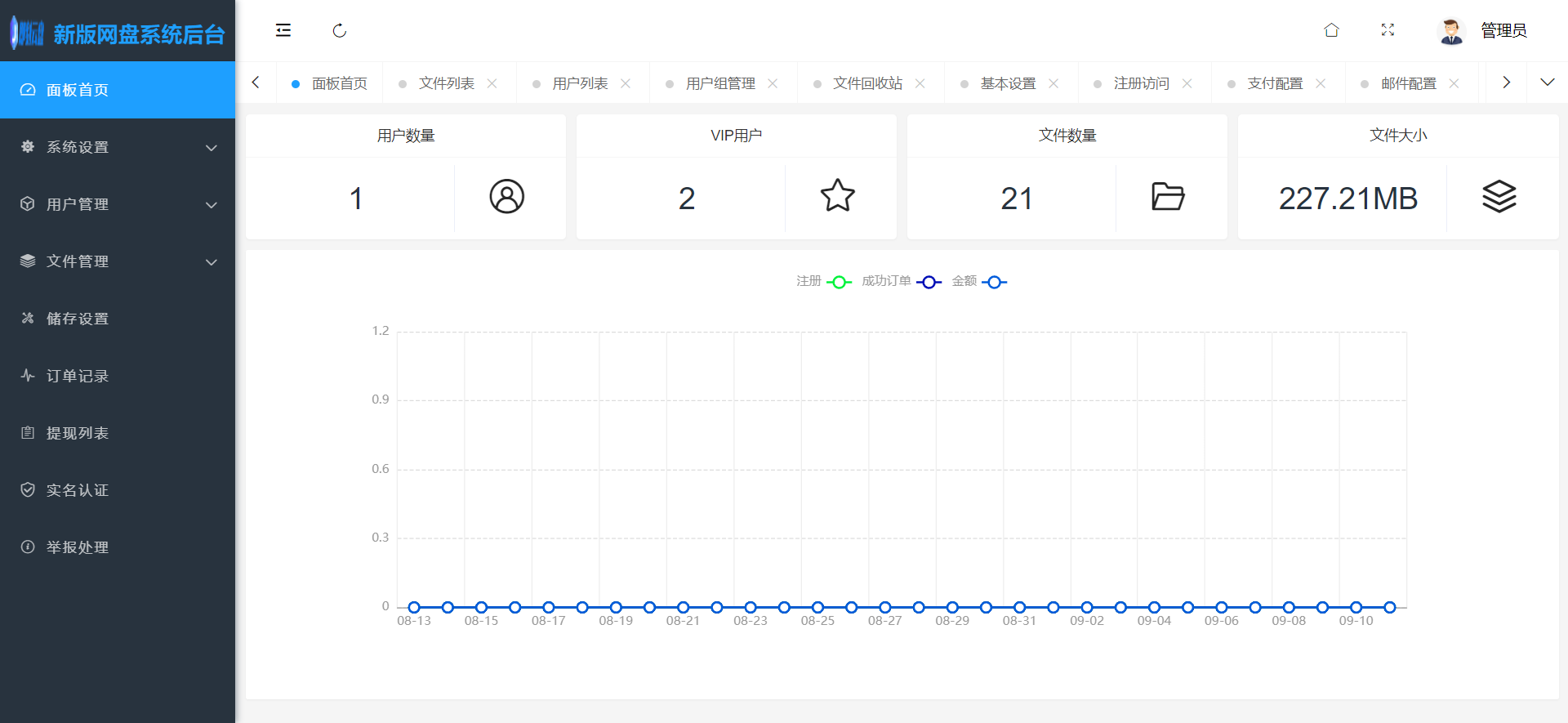Viewport: 1568px width, 723px height.
Task: Click the 用户管理 cube icon
Action: point(28,203)
